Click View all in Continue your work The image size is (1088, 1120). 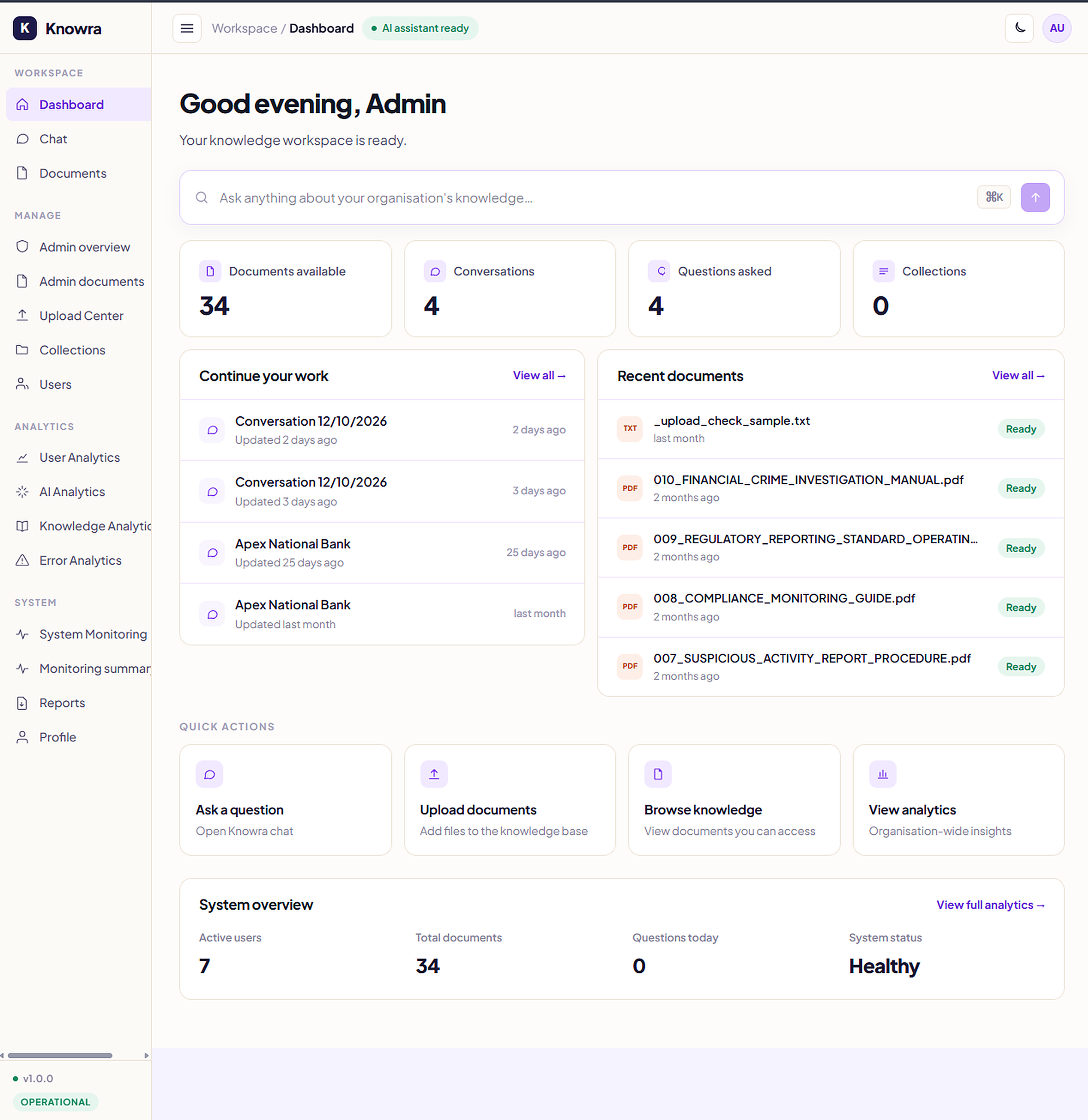pos(539,375)
